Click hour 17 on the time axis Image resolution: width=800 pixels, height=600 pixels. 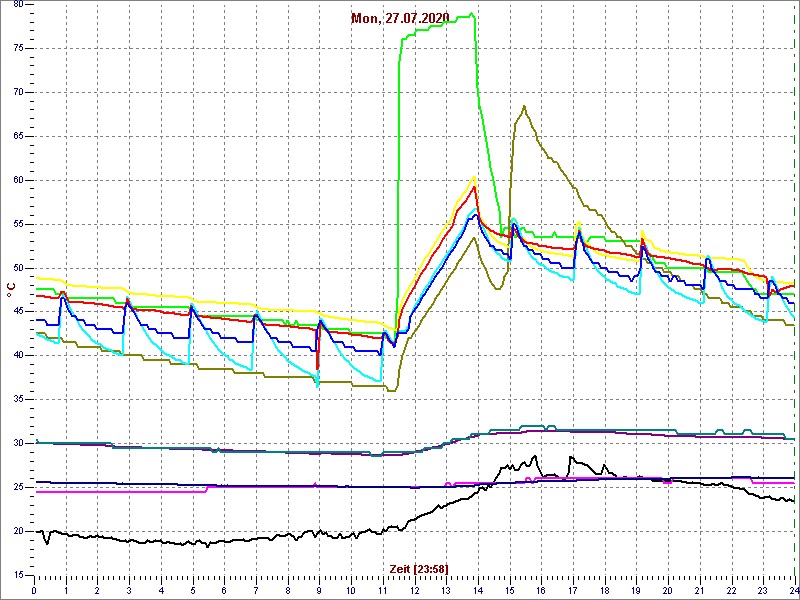click(573, 589)
